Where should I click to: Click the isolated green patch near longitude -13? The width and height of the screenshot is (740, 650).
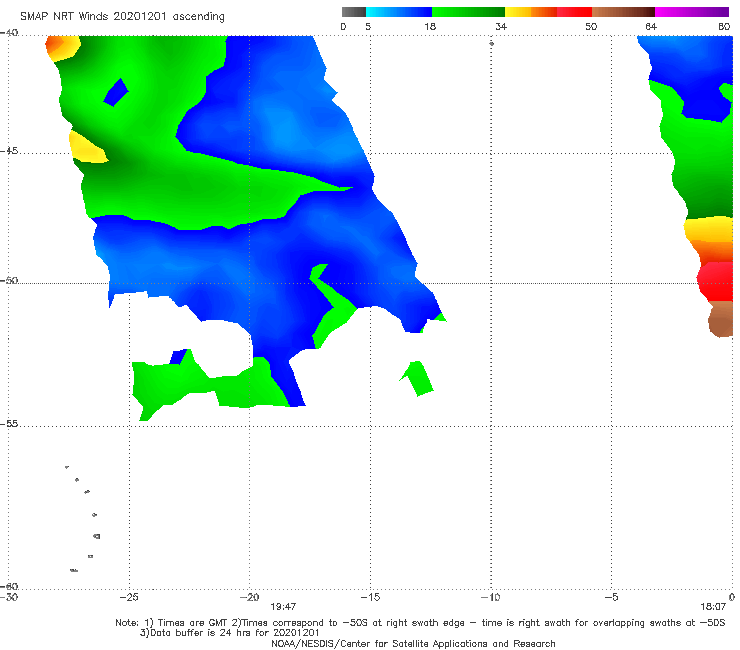click(x=418, y=378)
